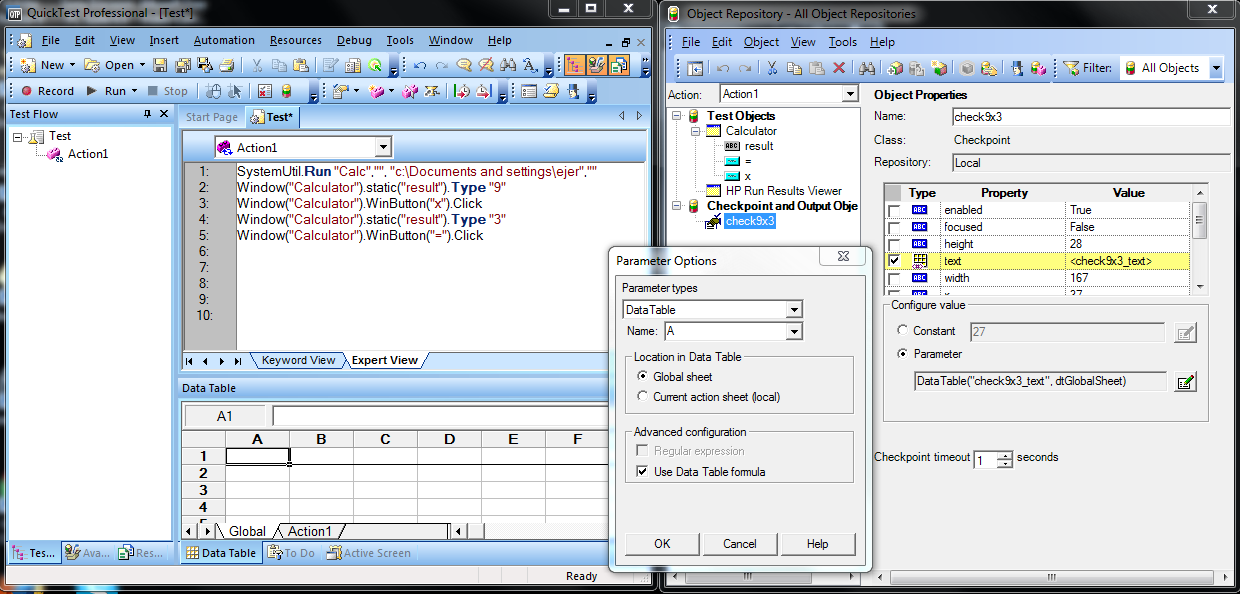Open the Name dropdown showing A
Screen dimensions: 1240x594
coord(794,331)
